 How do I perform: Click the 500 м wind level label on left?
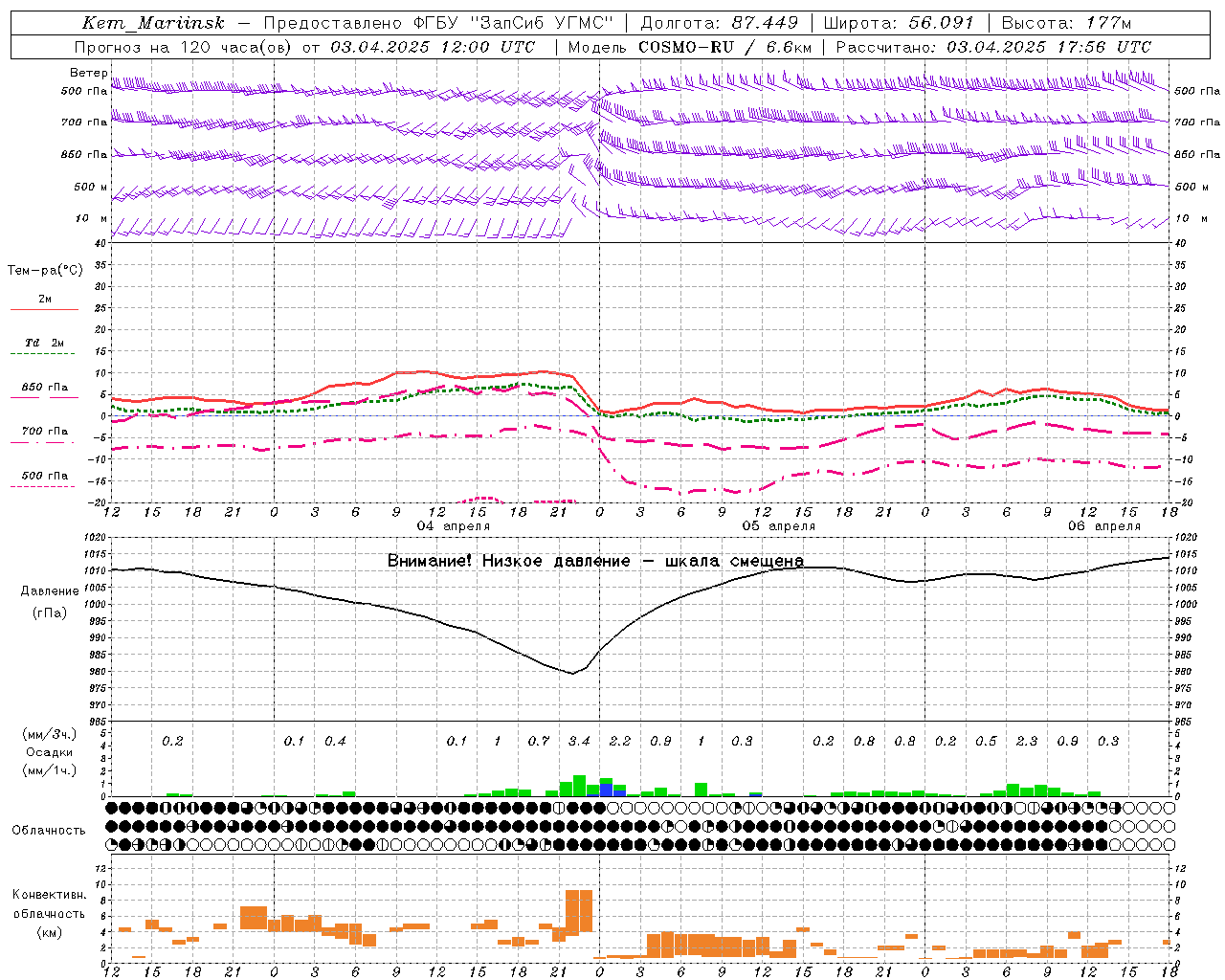90,187
